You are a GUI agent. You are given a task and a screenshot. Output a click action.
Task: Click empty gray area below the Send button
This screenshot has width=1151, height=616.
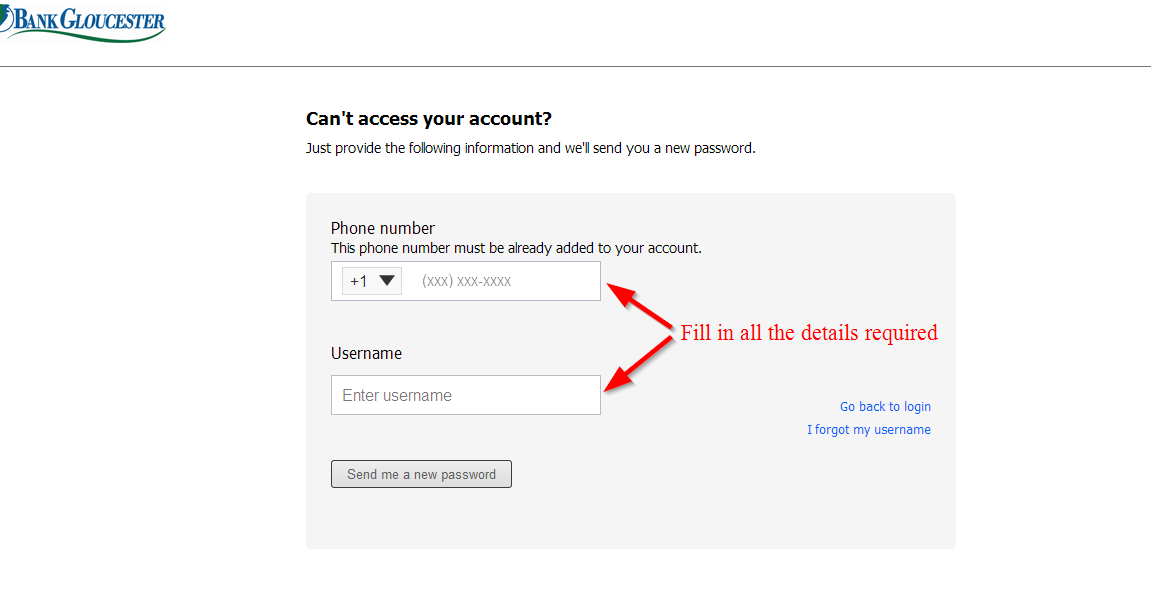click(x=631, y=519)
